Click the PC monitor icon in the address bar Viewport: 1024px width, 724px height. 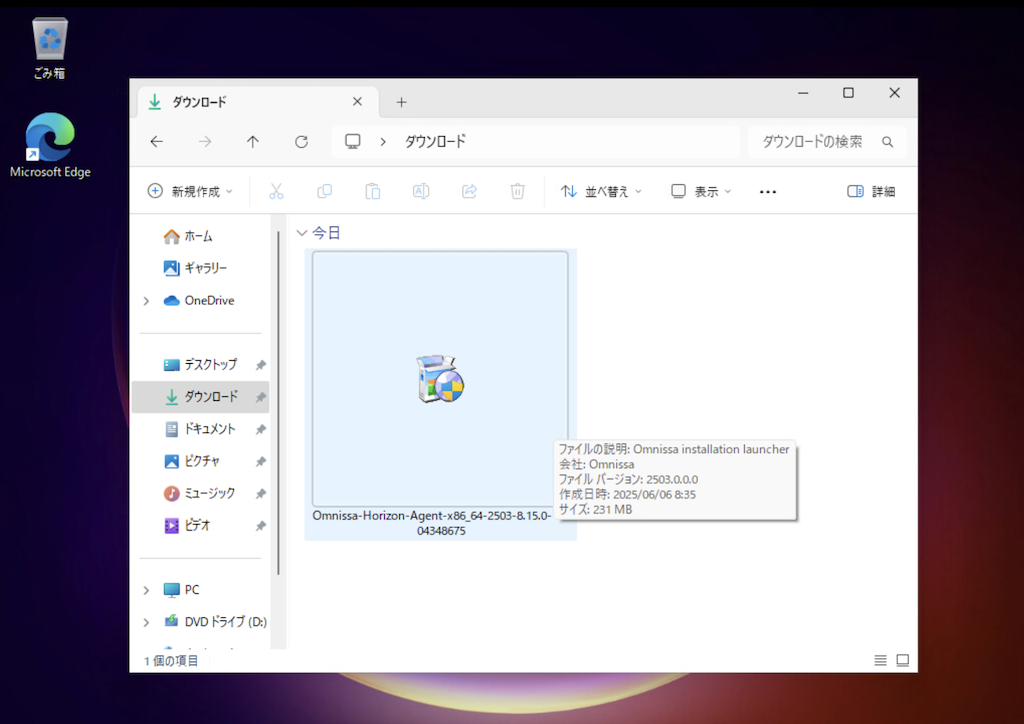(x=353, y=142)
